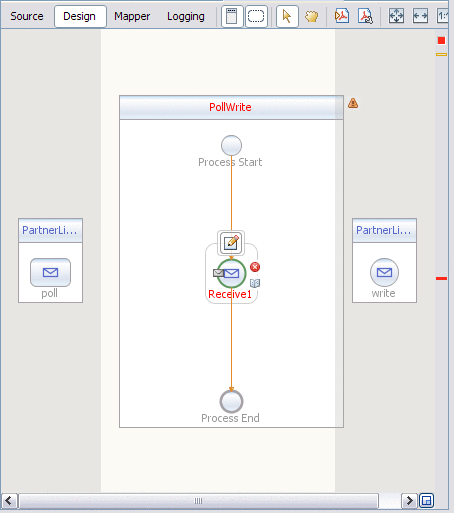Select the right PartnerLi... header box

pyautogui.click(x=384, y=230)
